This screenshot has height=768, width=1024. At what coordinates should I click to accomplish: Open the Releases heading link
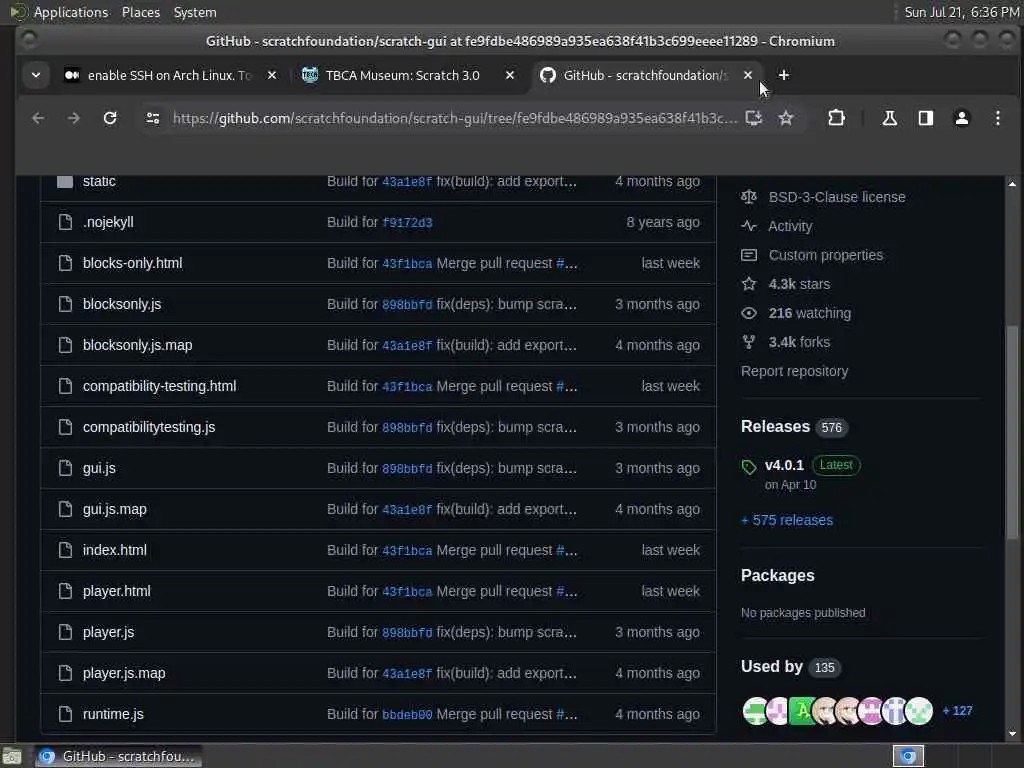(775, 426)
